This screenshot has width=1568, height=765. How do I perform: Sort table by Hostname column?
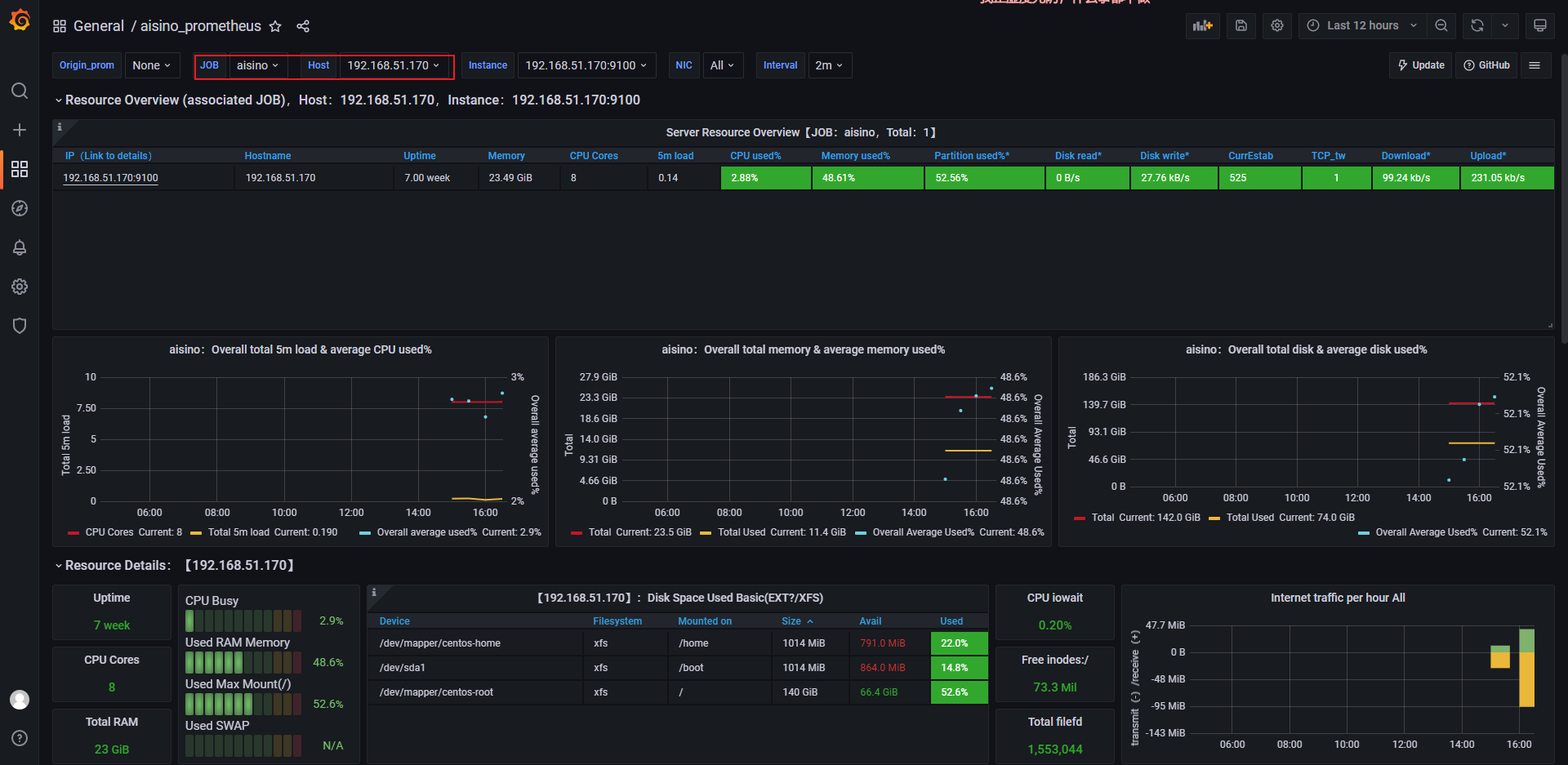pos(268,156)
